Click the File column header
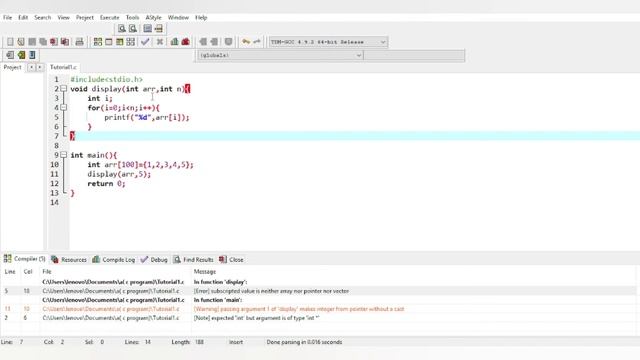The width and height of the screenshot is (640, 360). [47, 272]
